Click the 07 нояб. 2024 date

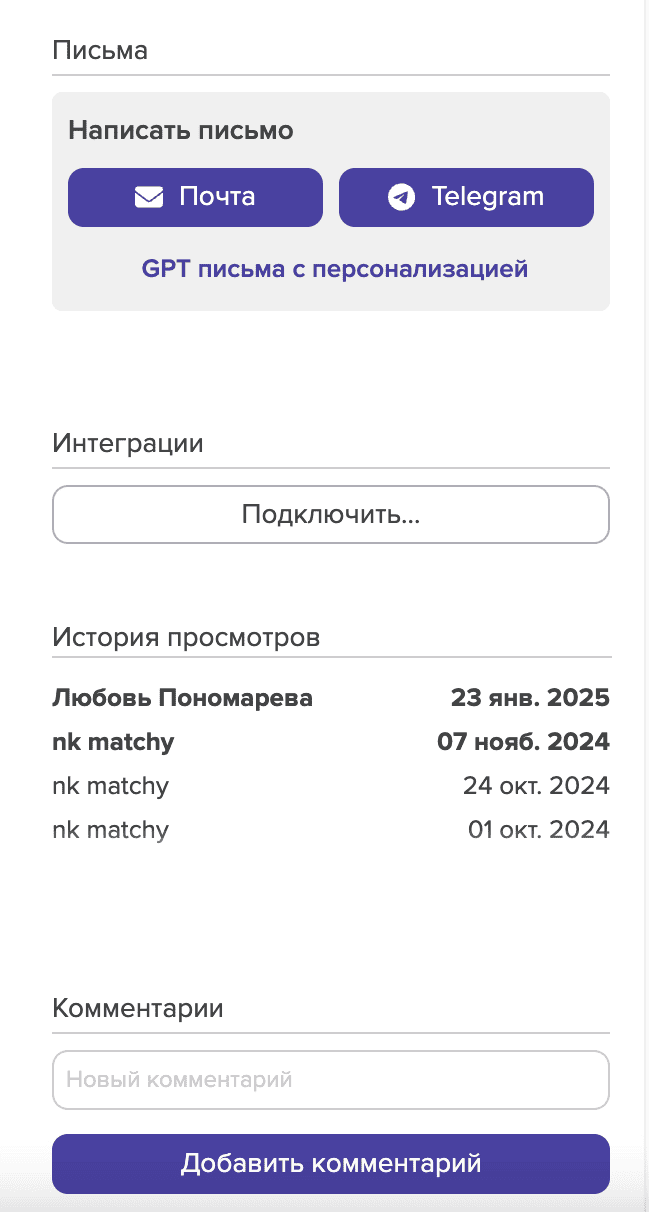[523, 742]
